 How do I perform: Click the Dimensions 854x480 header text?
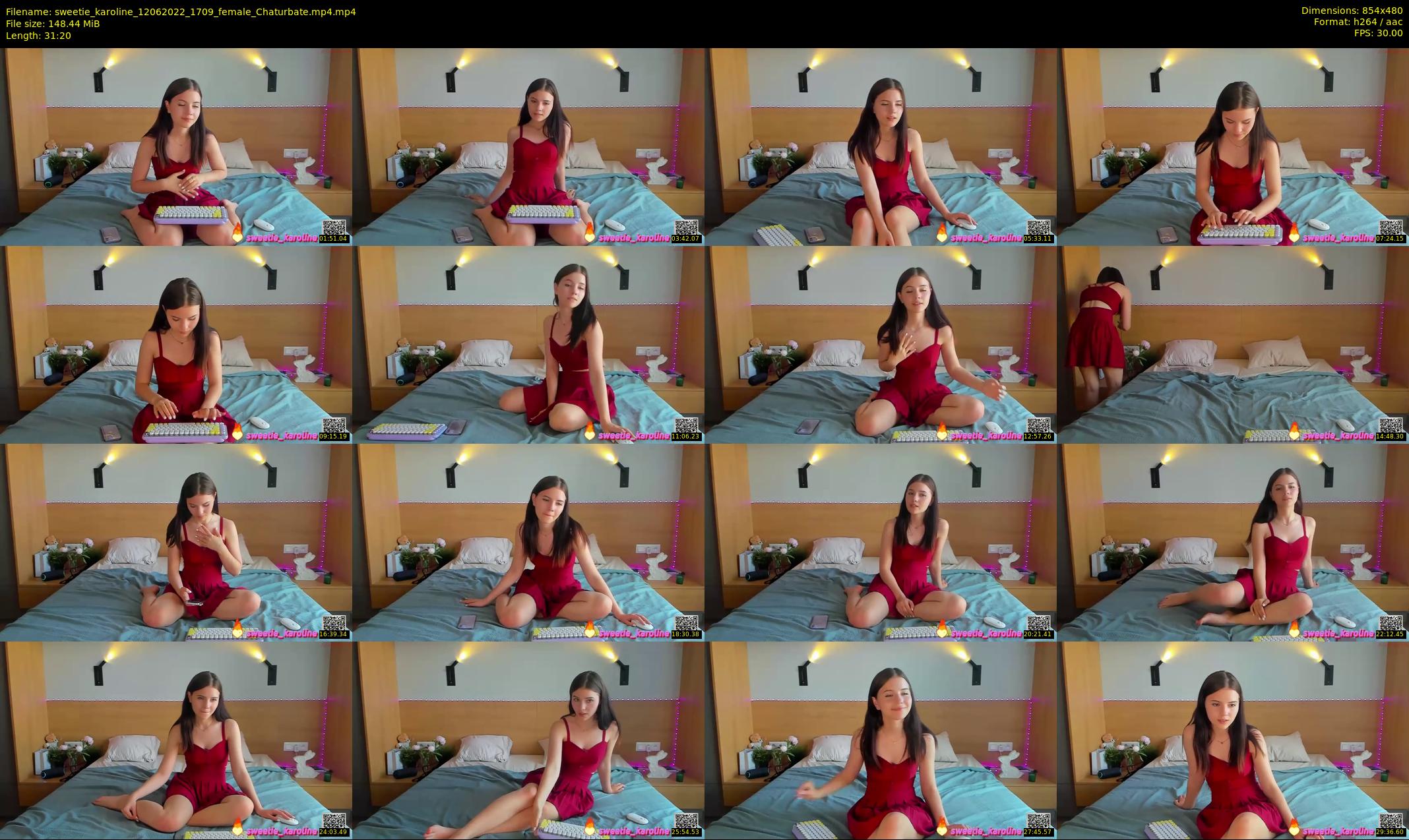click(1352, 11)
